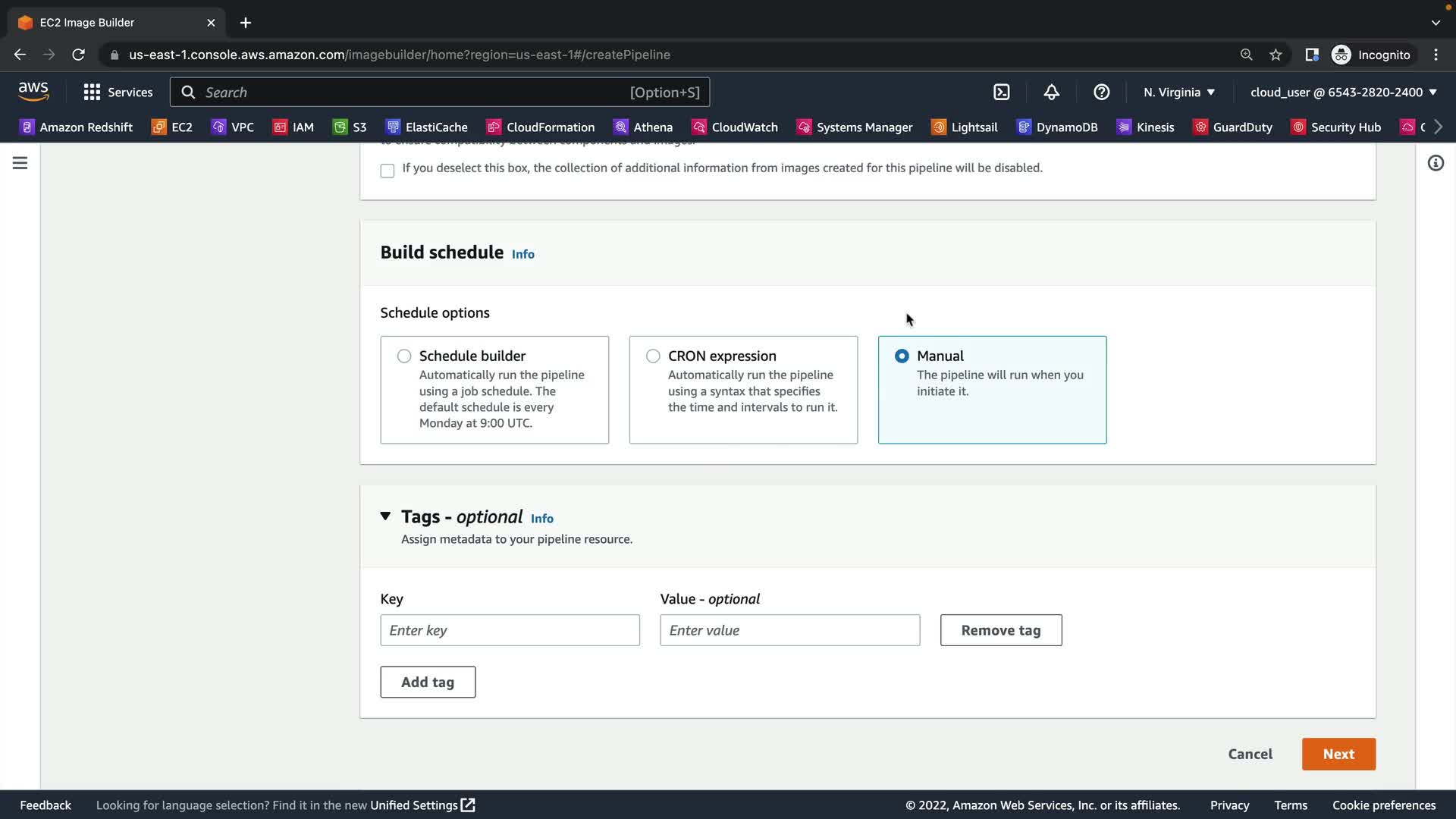Select the CRON expression radio option

(x=653, y=356)
